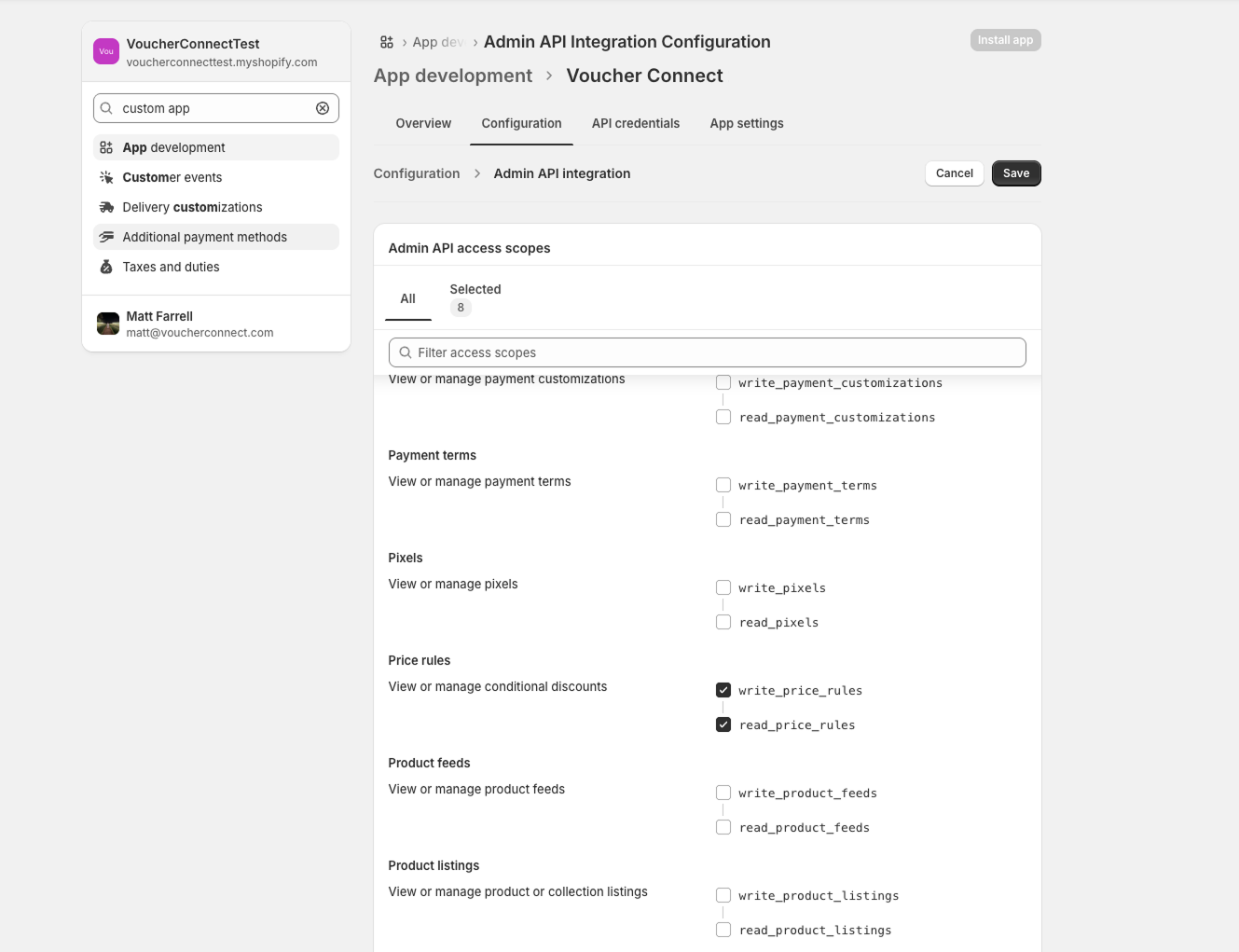Click the App development sidebar icon

pos(106,147)
